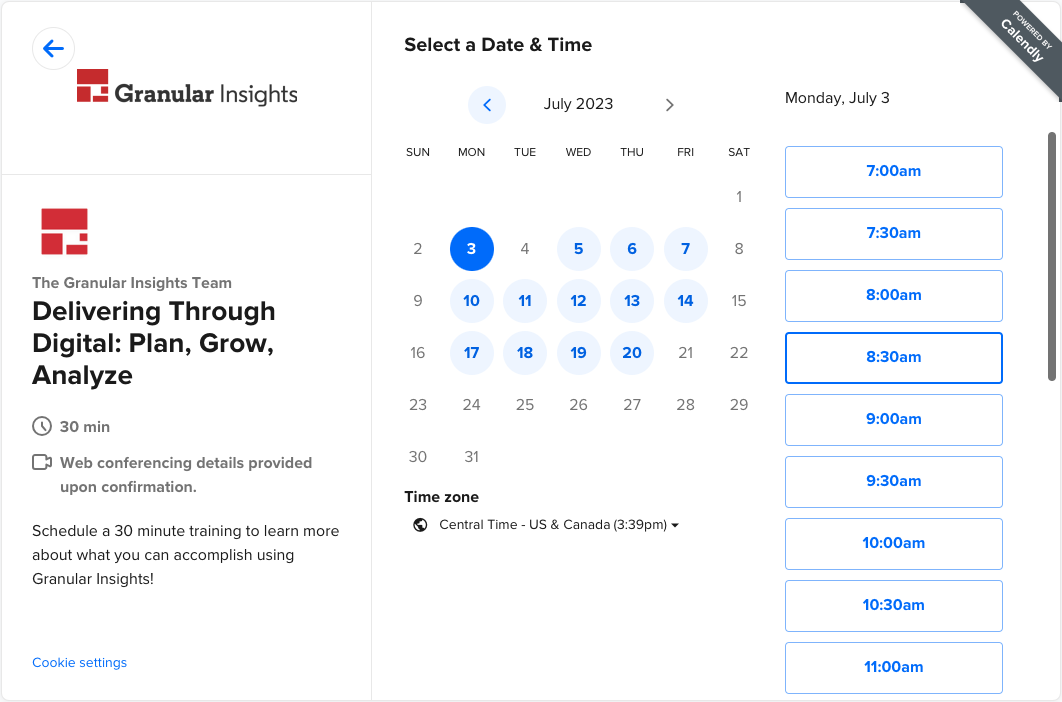Select July 3 on the calendar
This screenshot has height=702, width=1062.
point(471,249)
